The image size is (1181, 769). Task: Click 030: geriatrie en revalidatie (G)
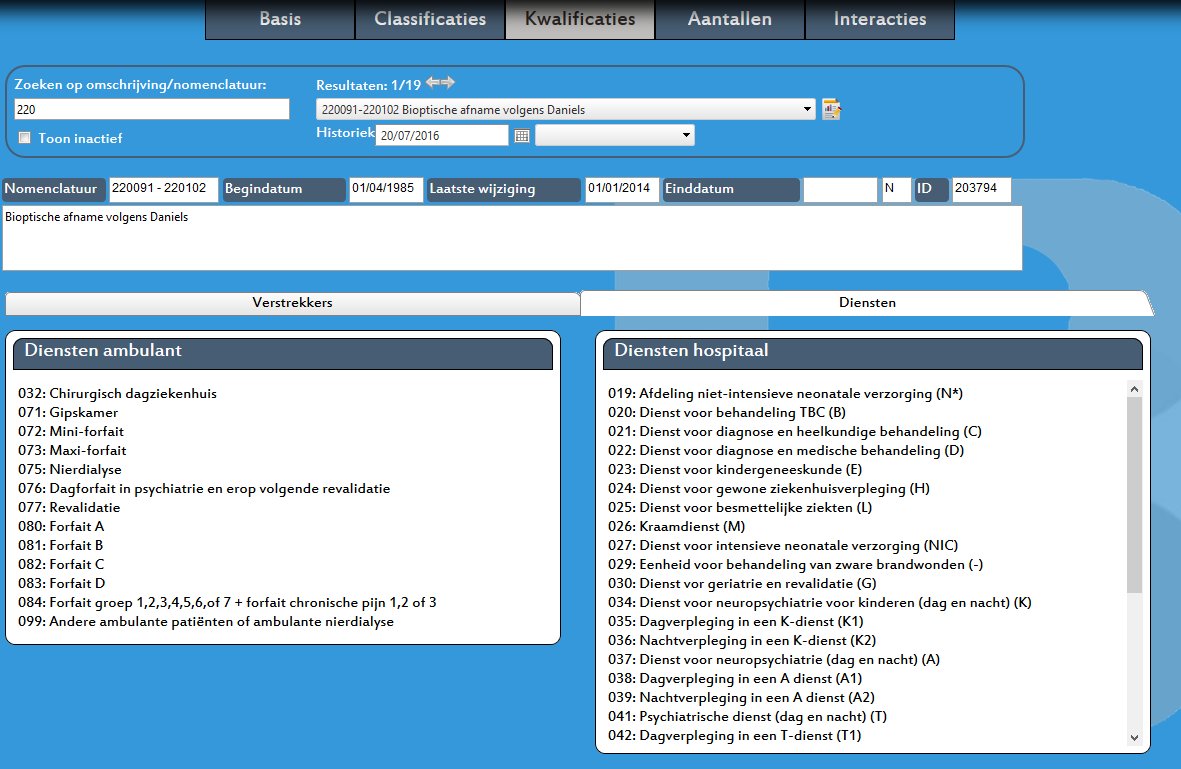pos(742,584)
